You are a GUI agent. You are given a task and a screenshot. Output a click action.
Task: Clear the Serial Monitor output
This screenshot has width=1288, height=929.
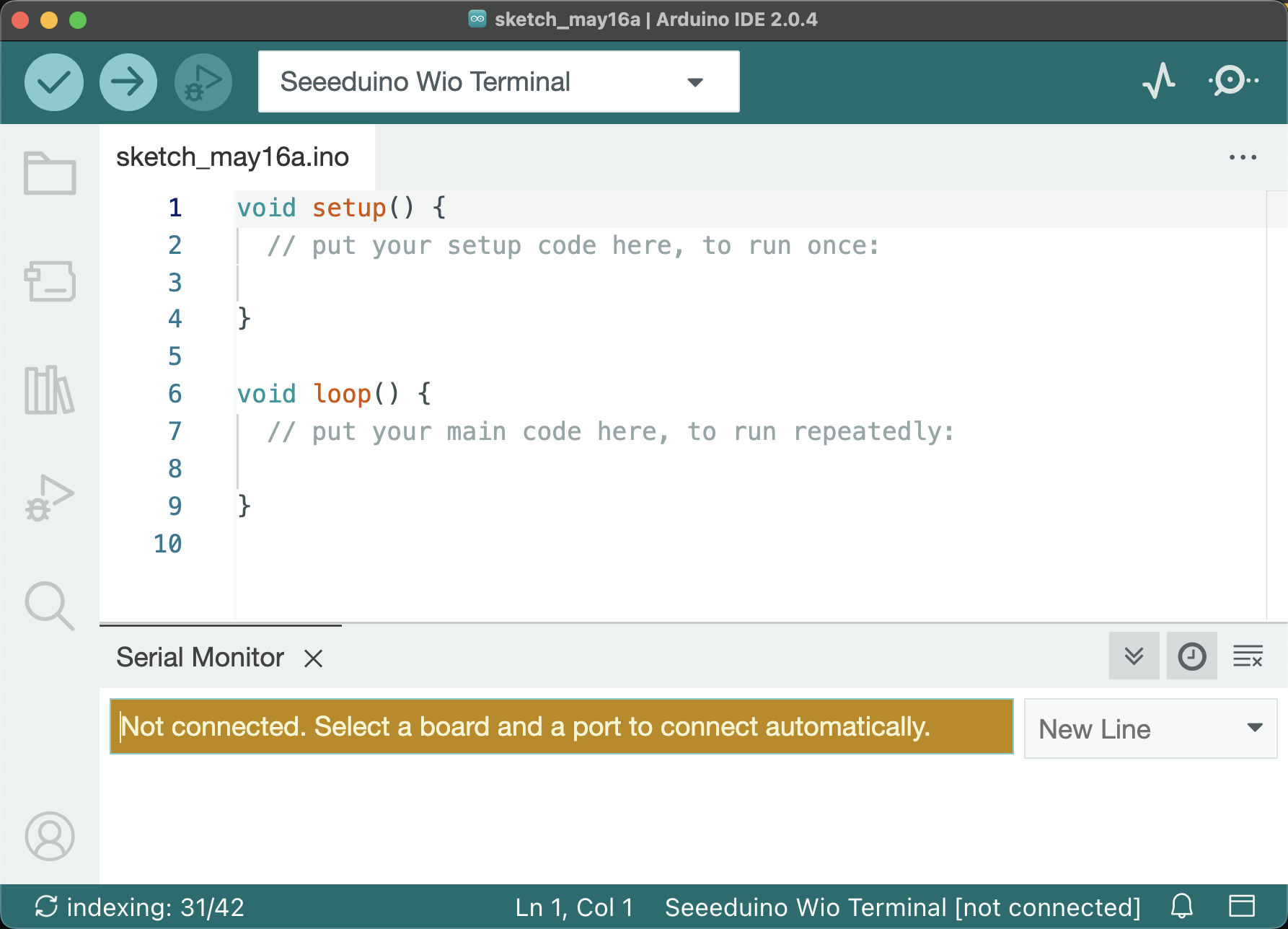[1248, 656]
